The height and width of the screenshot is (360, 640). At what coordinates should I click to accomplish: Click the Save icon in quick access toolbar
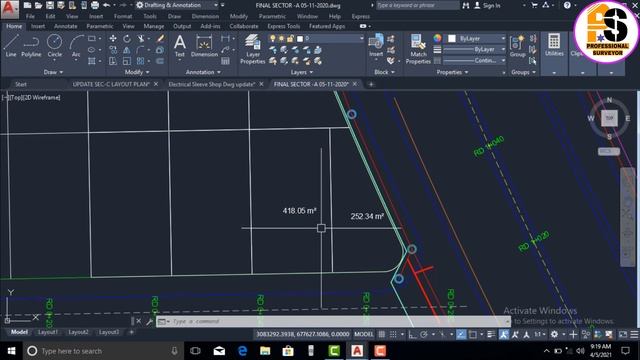pos(49,5)
